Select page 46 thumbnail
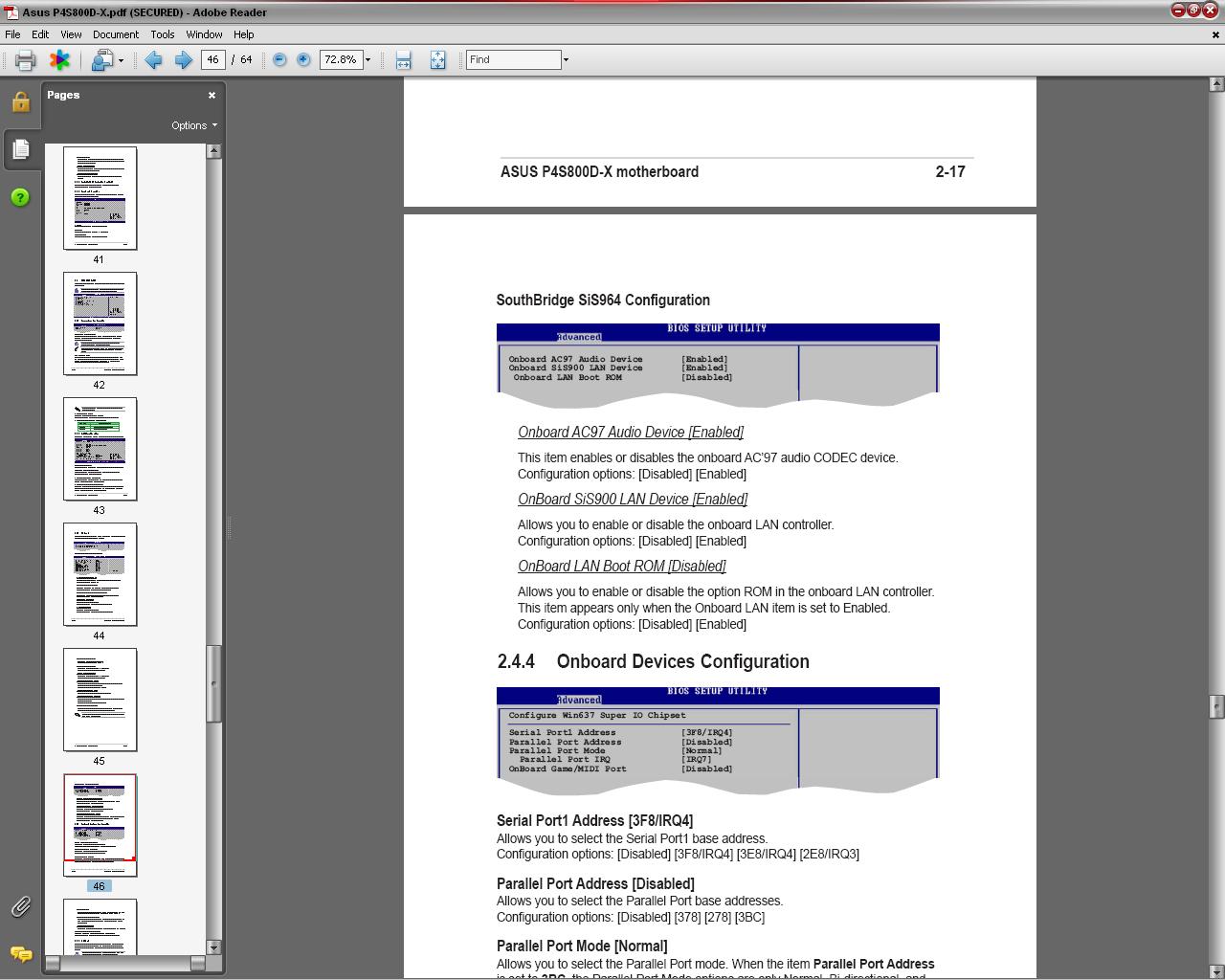 100,825
